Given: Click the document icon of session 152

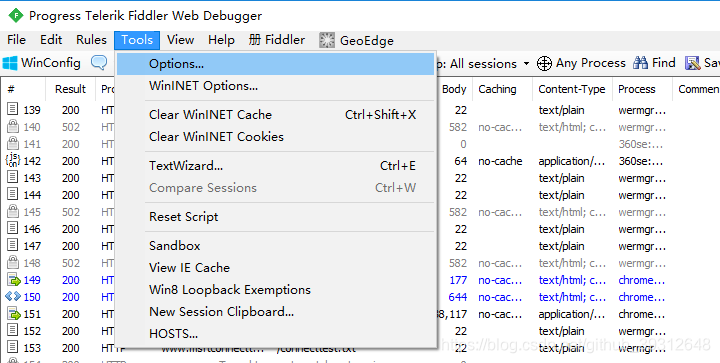Looking at the screenshot, I should (x=13, y=330).
